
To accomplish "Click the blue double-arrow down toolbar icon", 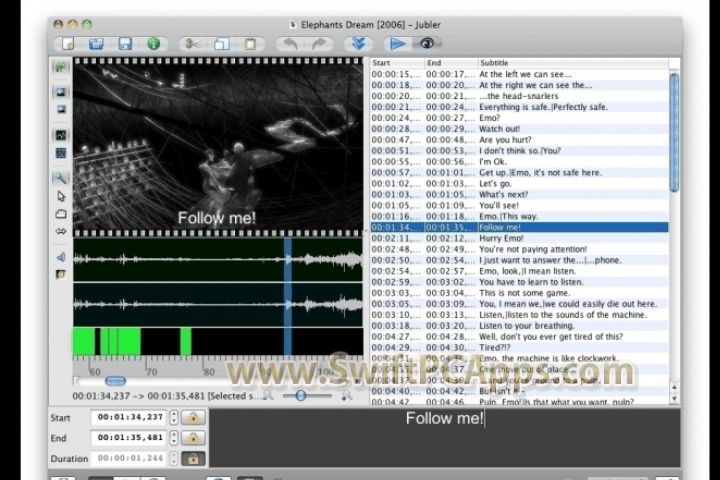I will click(x=358, y=44).
